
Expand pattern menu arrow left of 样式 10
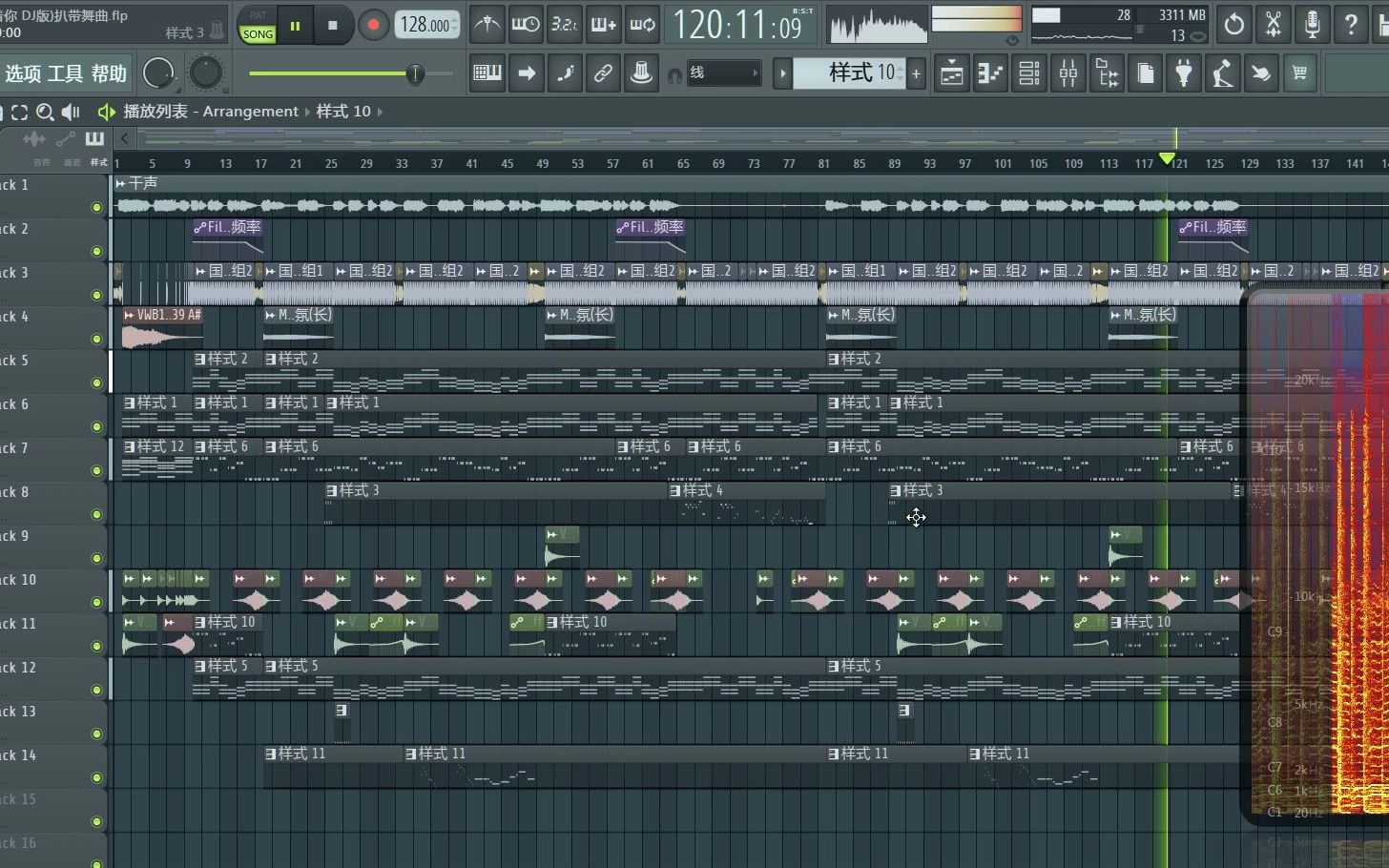(782, 73)
